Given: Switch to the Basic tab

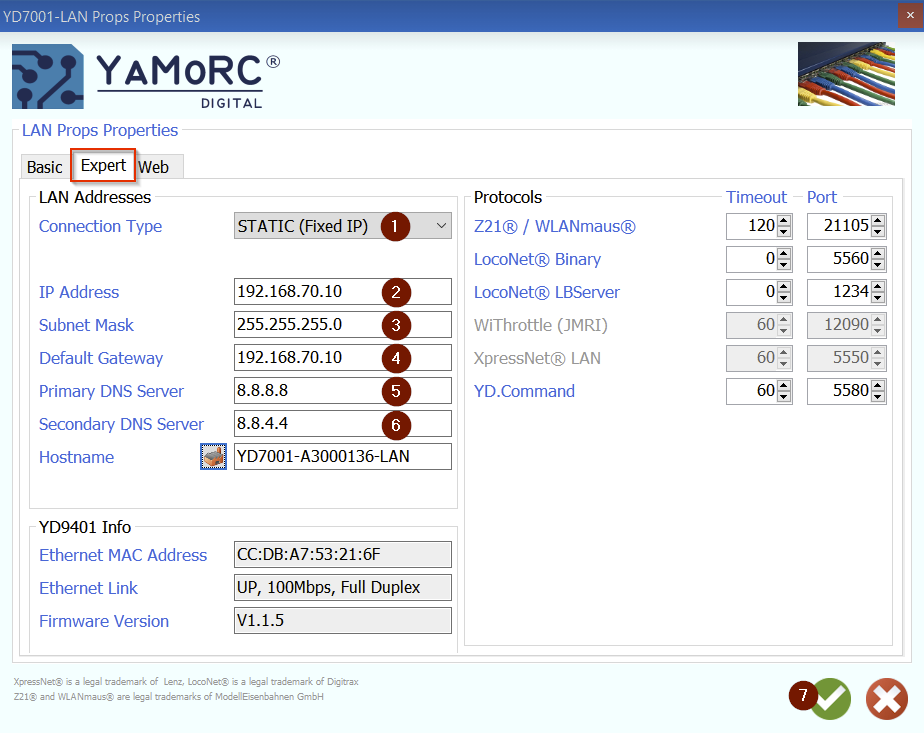Looking at the screenshot, I should [x=45, y=167].
